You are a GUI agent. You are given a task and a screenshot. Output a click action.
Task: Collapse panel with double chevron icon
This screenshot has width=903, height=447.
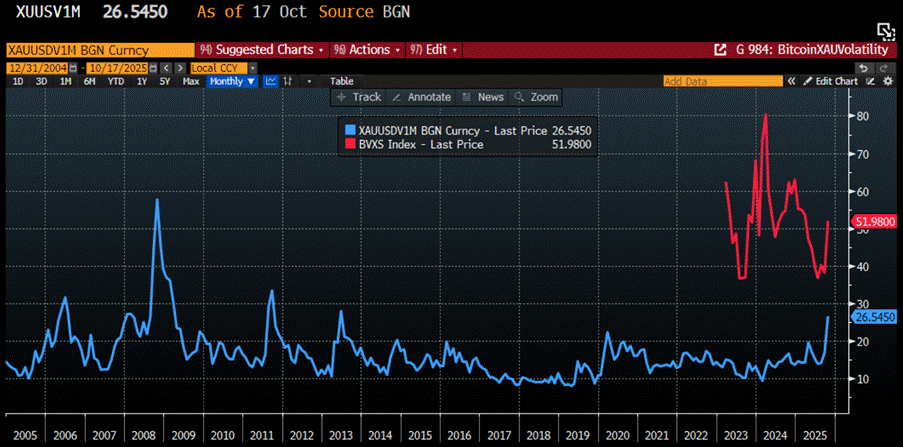792,81
